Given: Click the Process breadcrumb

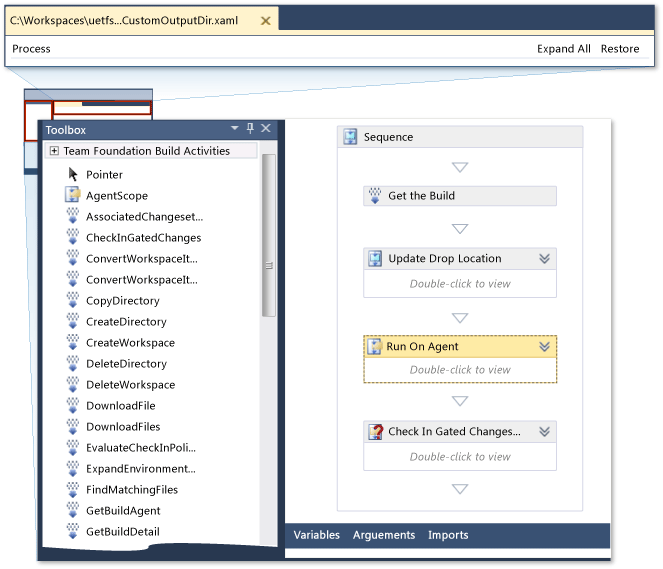Looking at the screenshot, I should [x=31, y=49].
